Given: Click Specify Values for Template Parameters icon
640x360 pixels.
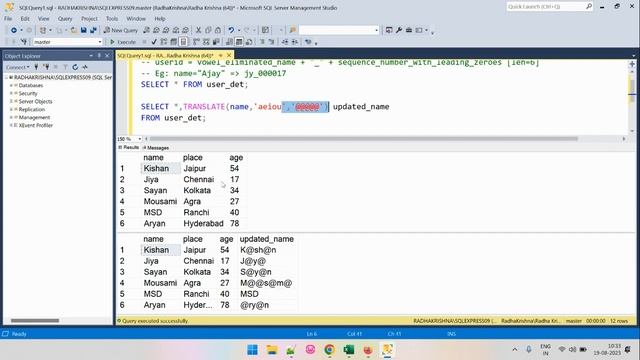Looking at the screenshot, I should tap(308, 42).
